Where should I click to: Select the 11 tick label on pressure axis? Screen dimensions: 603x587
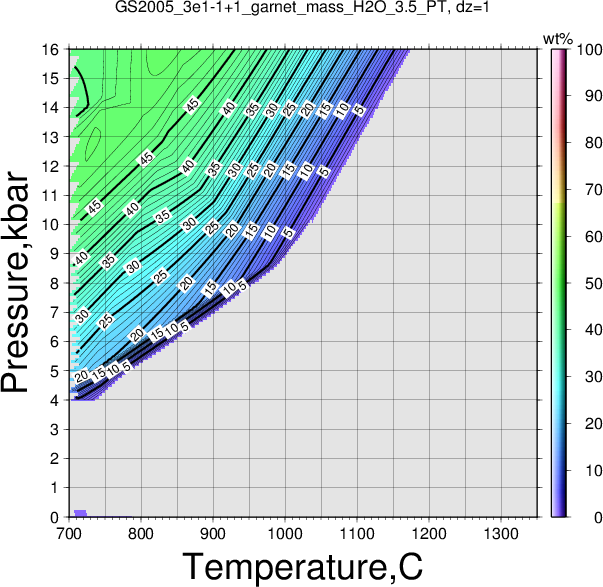(x=50, y=196)
